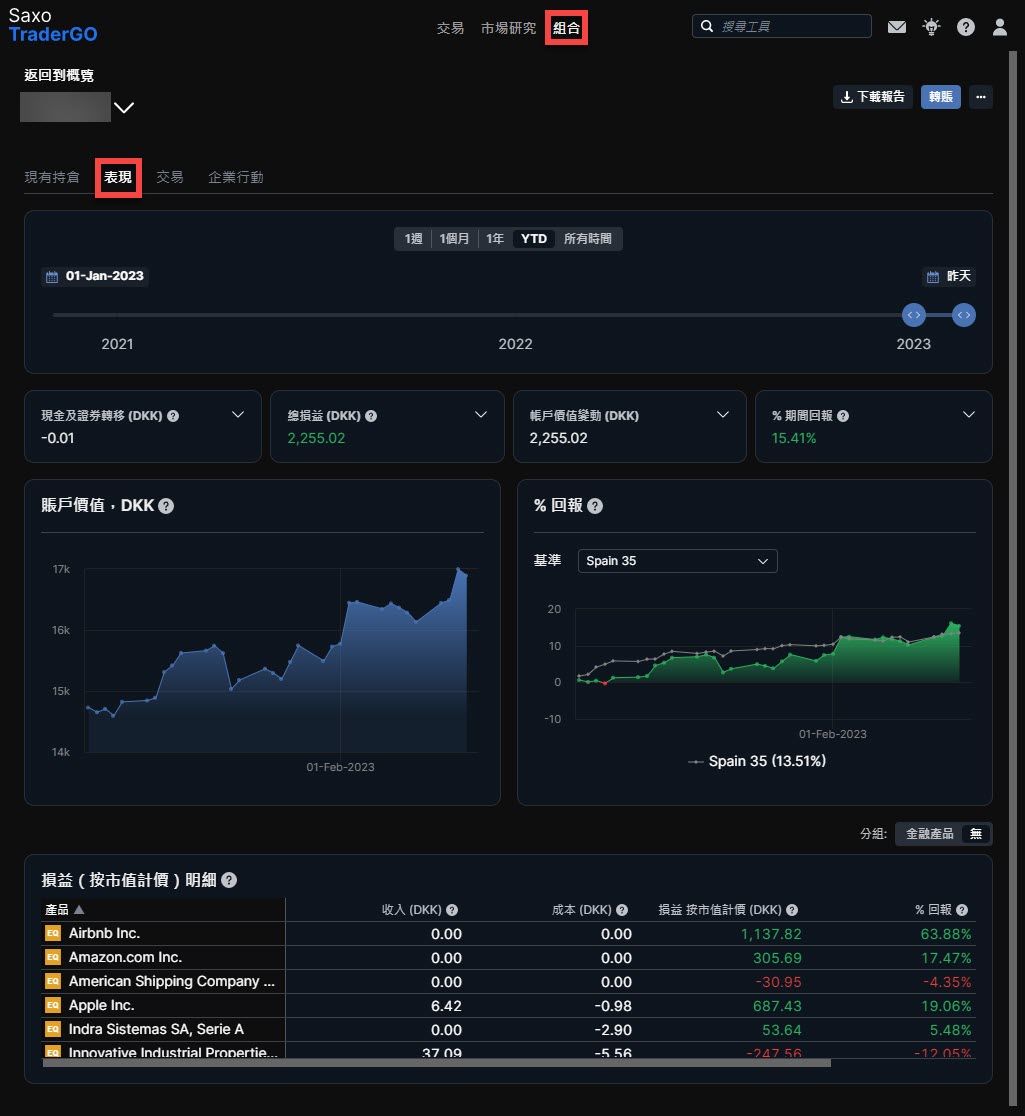The height and width of the screenshot is (1116, 1025).
Task: Expand the 總損益 (DKK) card
Action: (x=480, y=415)
